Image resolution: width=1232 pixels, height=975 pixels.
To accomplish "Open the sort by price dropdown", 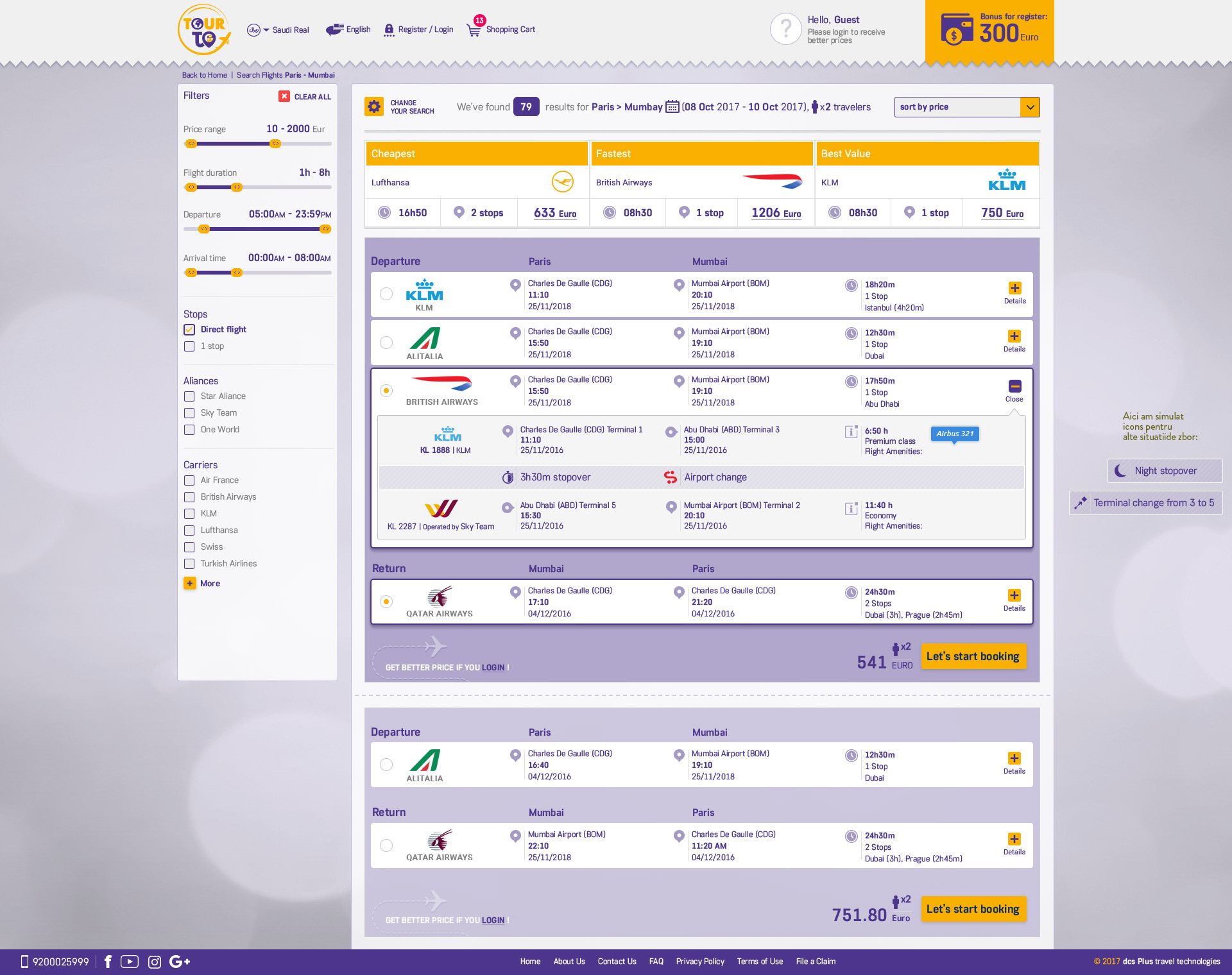I will [967, 107].
